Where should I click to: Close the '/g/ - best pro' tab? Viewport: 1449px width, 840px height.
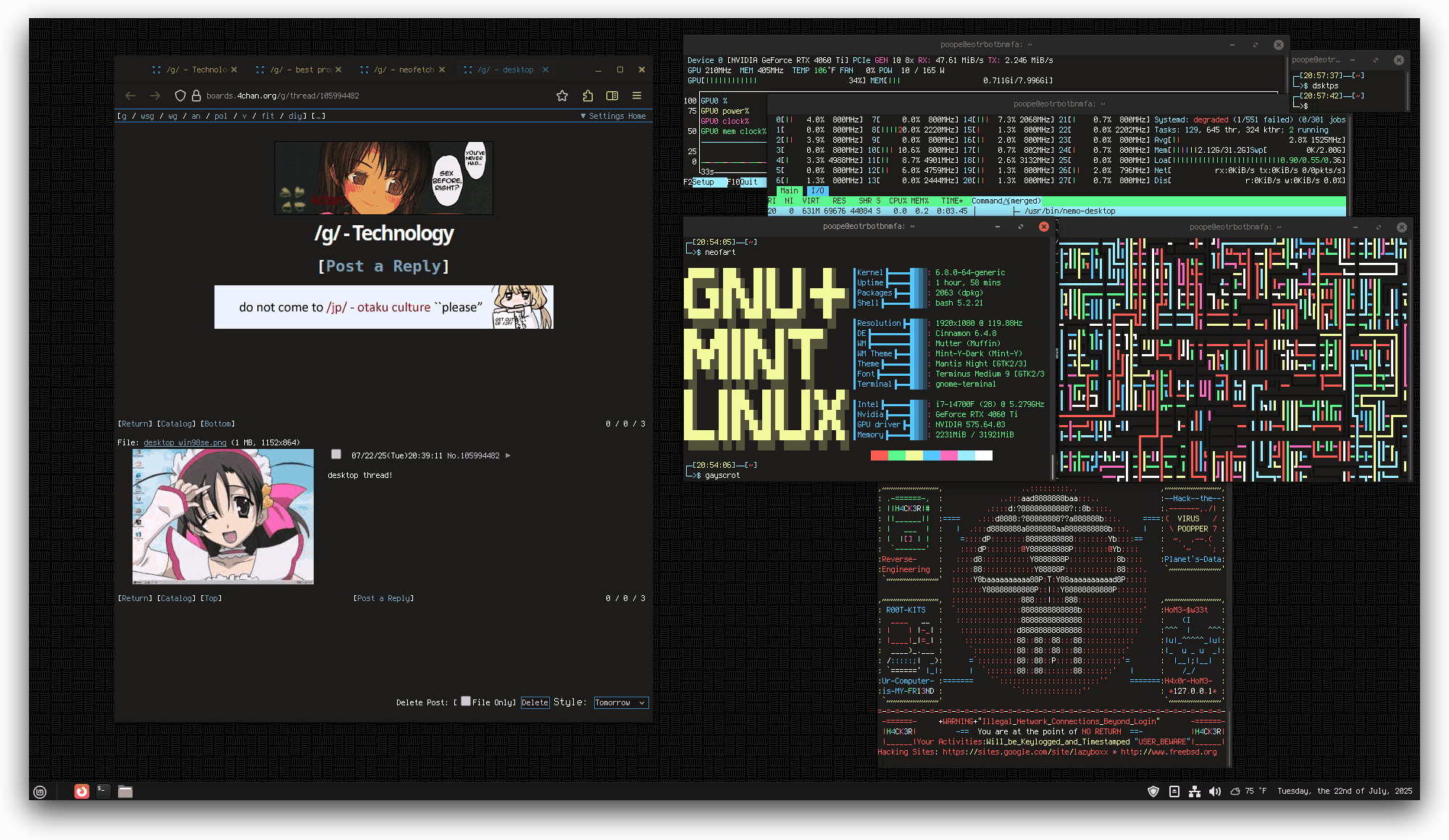[338, 70]
